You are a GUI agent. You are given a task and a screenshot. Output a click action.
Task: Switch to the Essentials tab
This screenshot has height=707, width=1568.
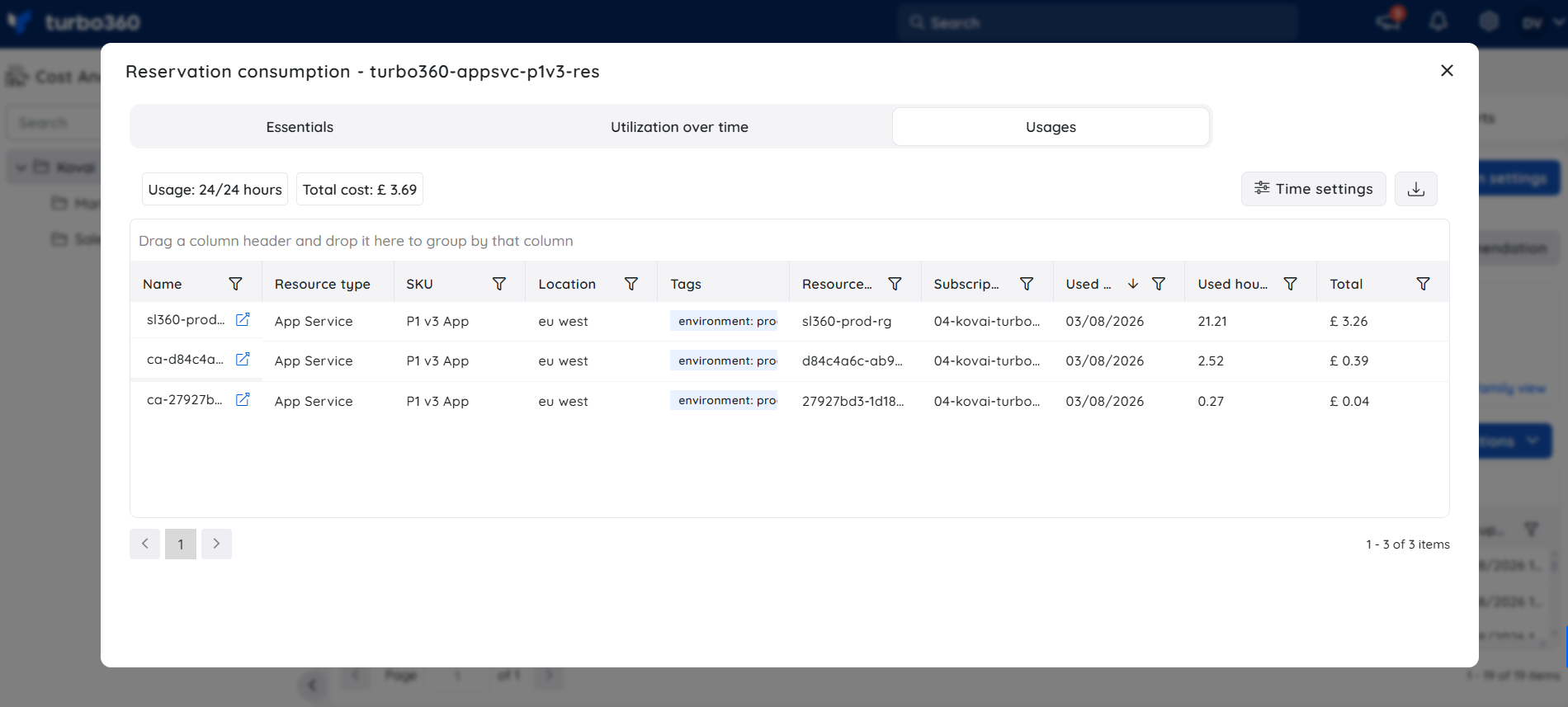click(x=300, y=127)
